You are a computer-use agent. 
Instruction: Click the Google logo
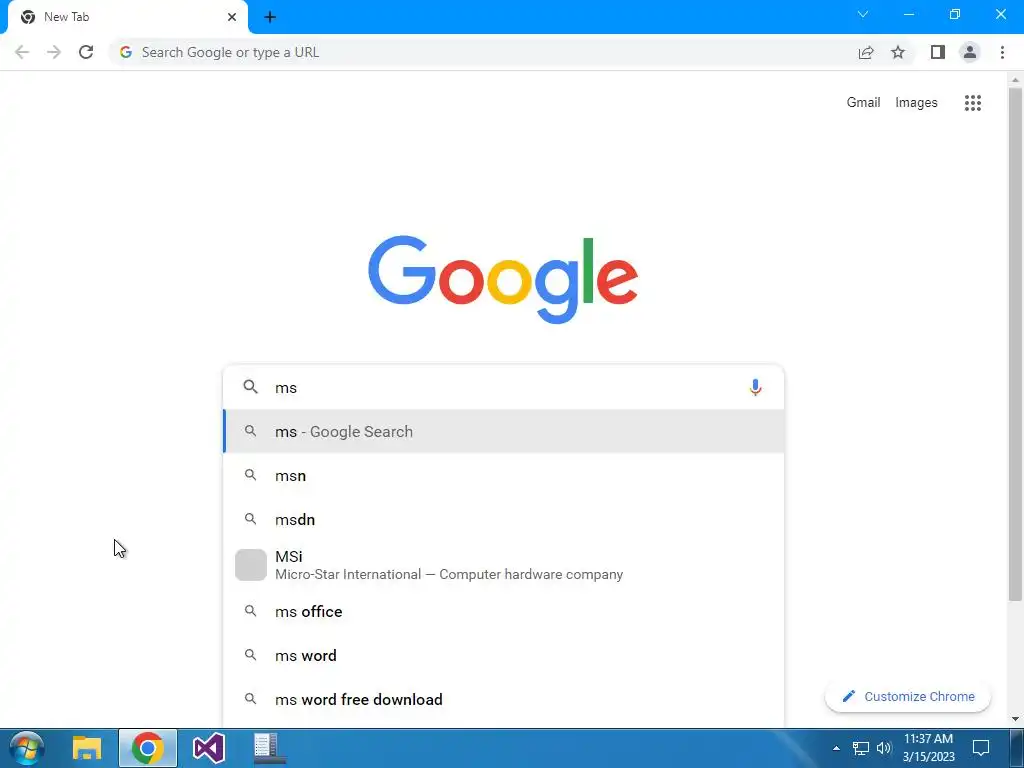pos(503,280)
